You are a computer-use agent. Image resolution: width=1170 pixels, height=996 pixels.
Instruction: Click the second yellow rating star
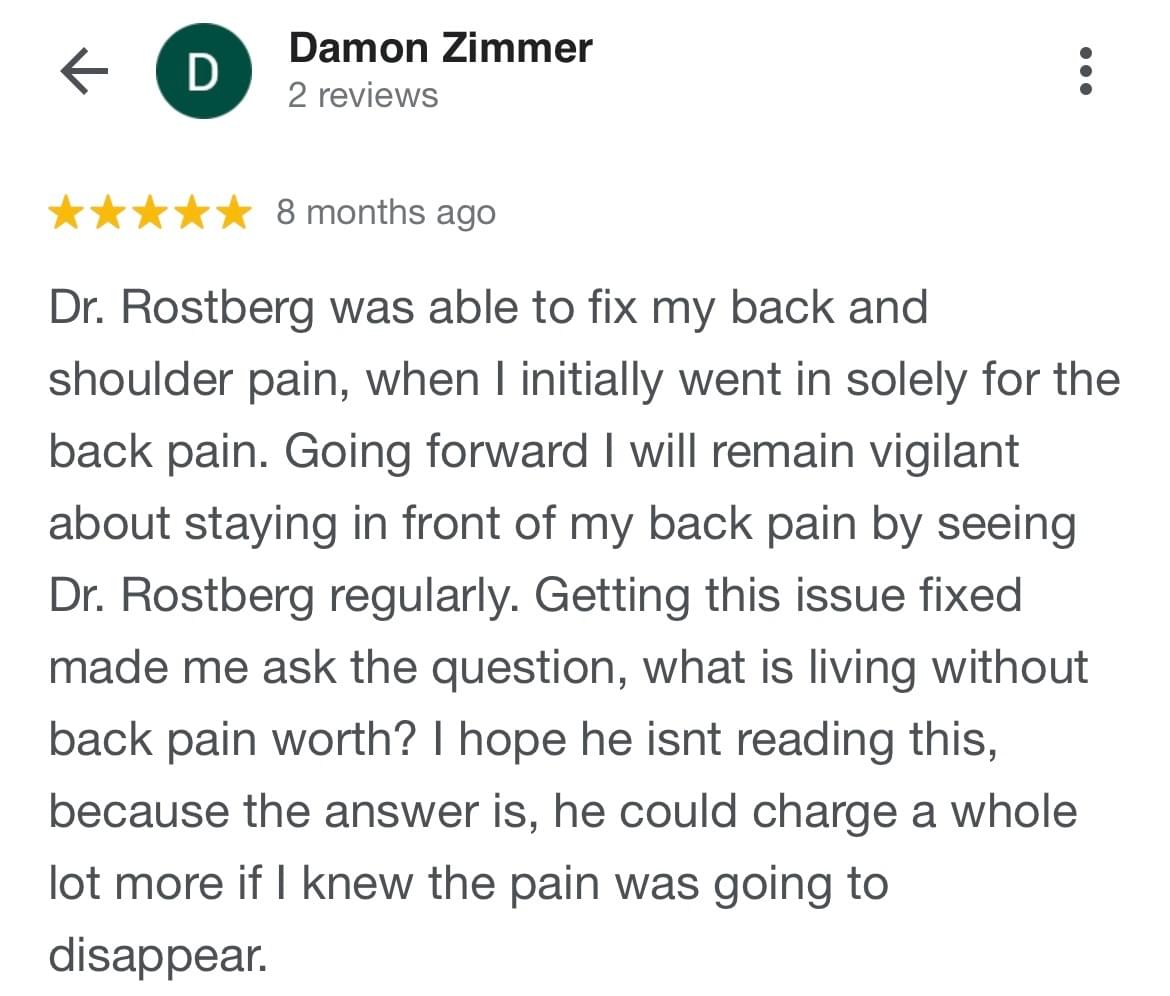[108, 213]
